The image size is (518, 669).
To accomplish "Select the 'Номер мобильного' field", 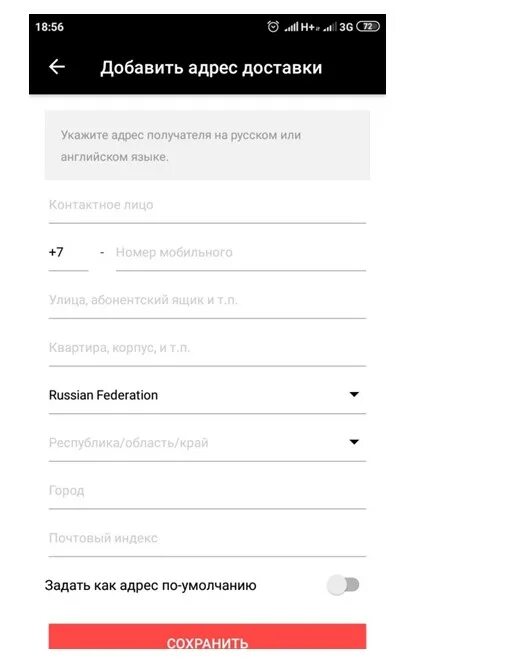I will 241,253.
